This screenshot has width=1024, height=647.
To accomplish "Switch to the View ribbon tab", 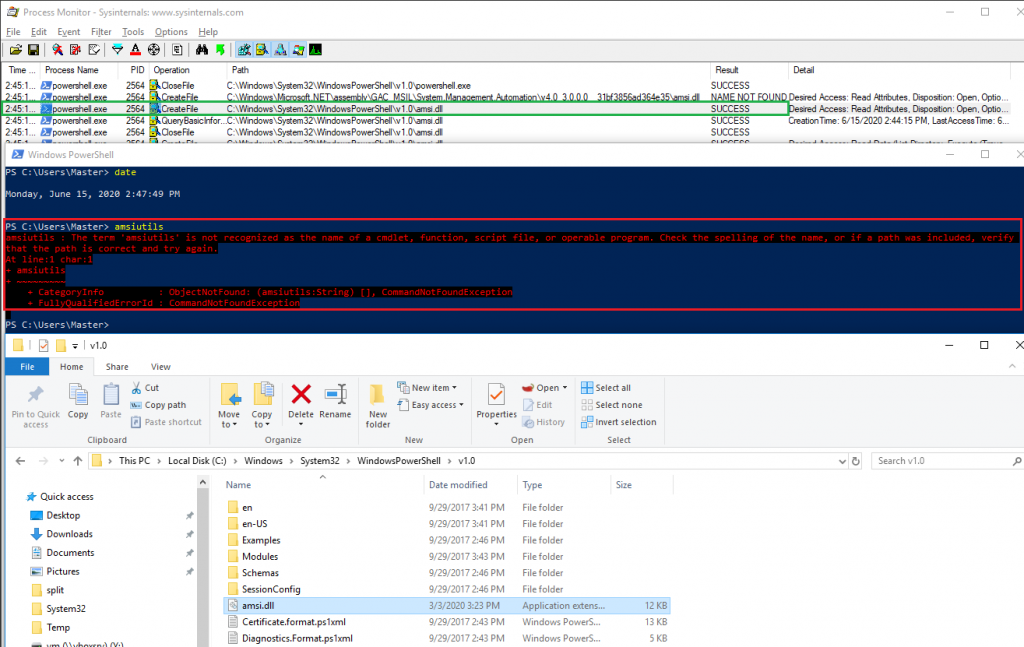I will [160, 367].
